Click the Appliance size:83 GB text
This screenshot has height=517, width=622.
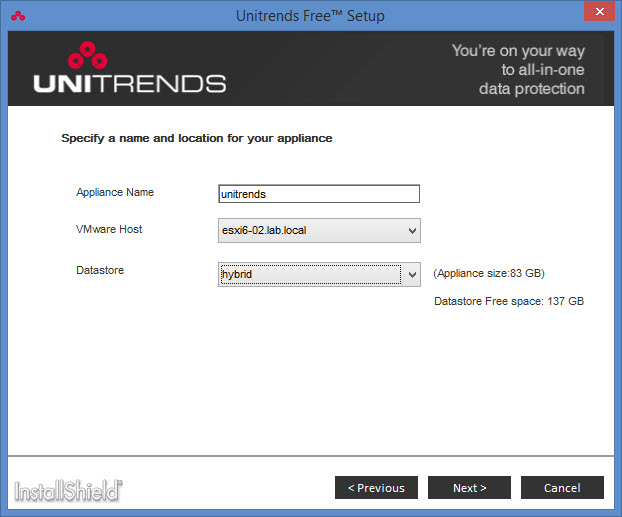click(489, 273)
